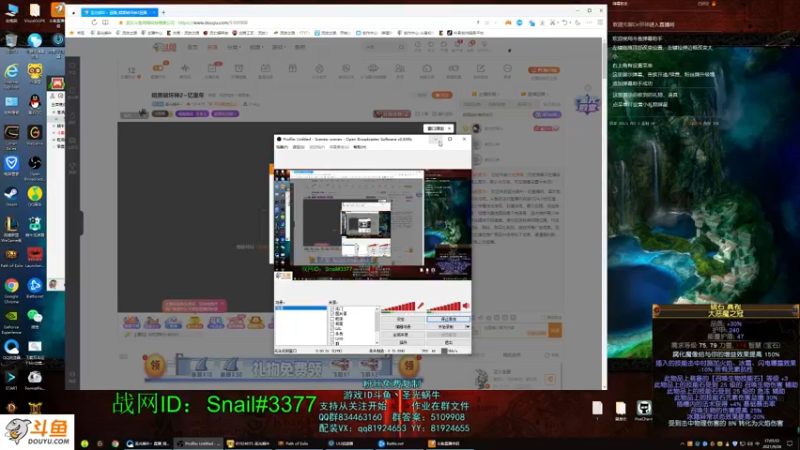Open a new browser tab with plus button
This screenshot has height=450, width=800.
point(163,12)
